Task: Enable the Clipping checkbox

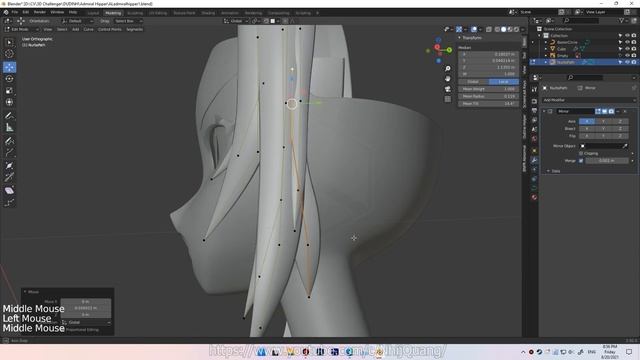Action: (581, 153)
